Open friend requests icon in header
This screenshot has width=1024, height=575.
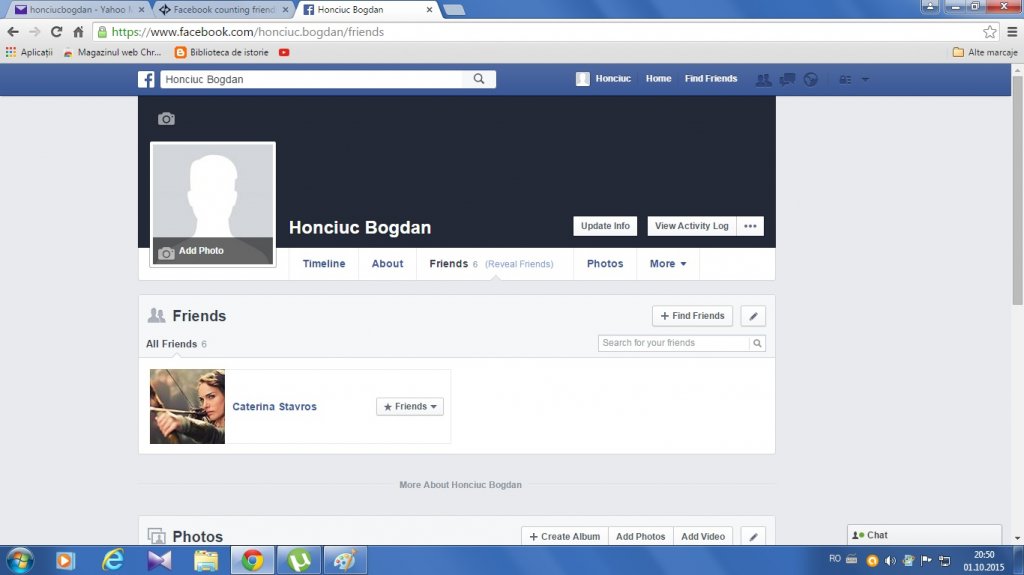pyautogui.click(x=763, y=80)
